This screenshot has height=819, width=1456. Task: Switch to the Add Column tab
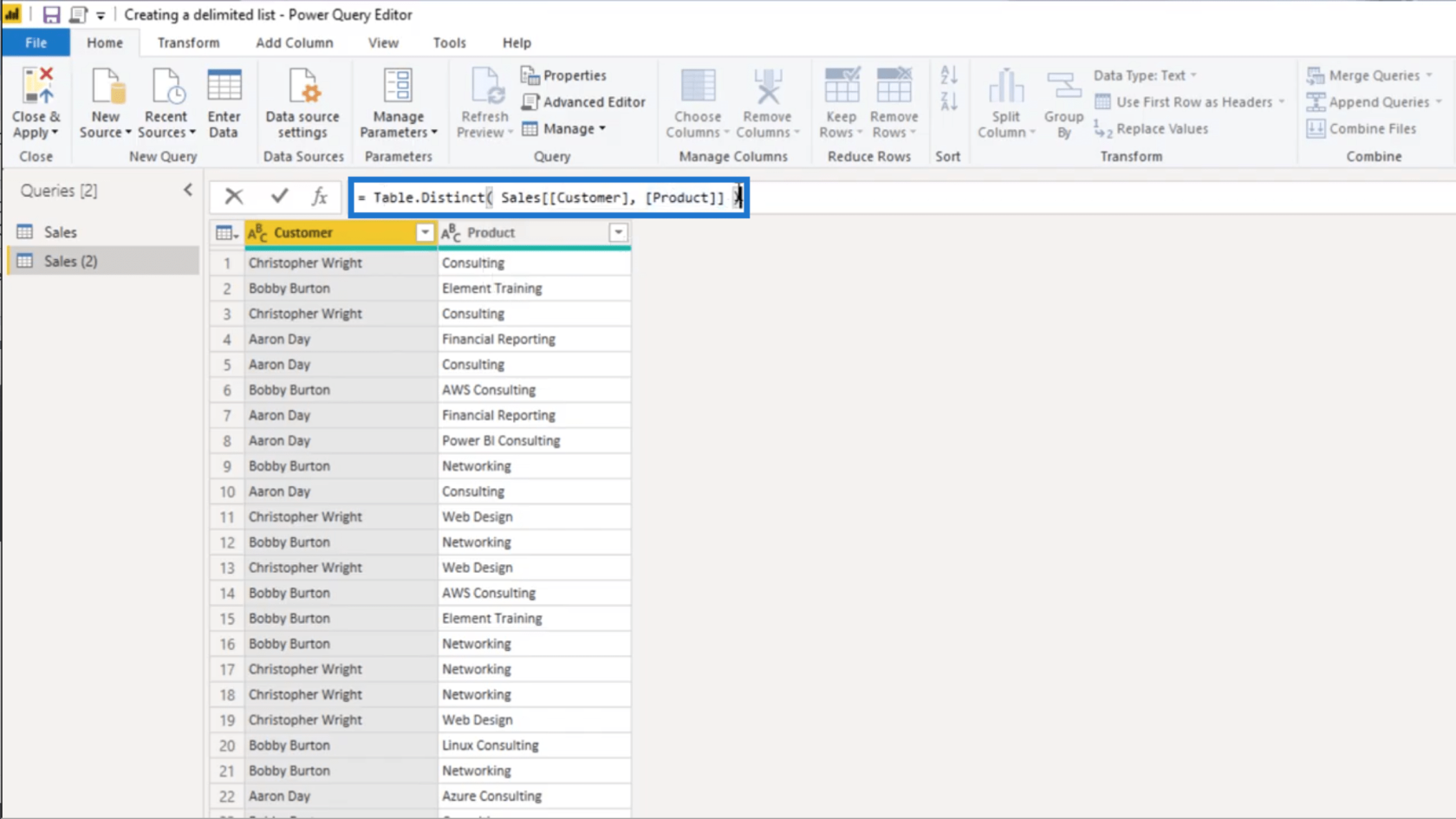tap(295, 42)
